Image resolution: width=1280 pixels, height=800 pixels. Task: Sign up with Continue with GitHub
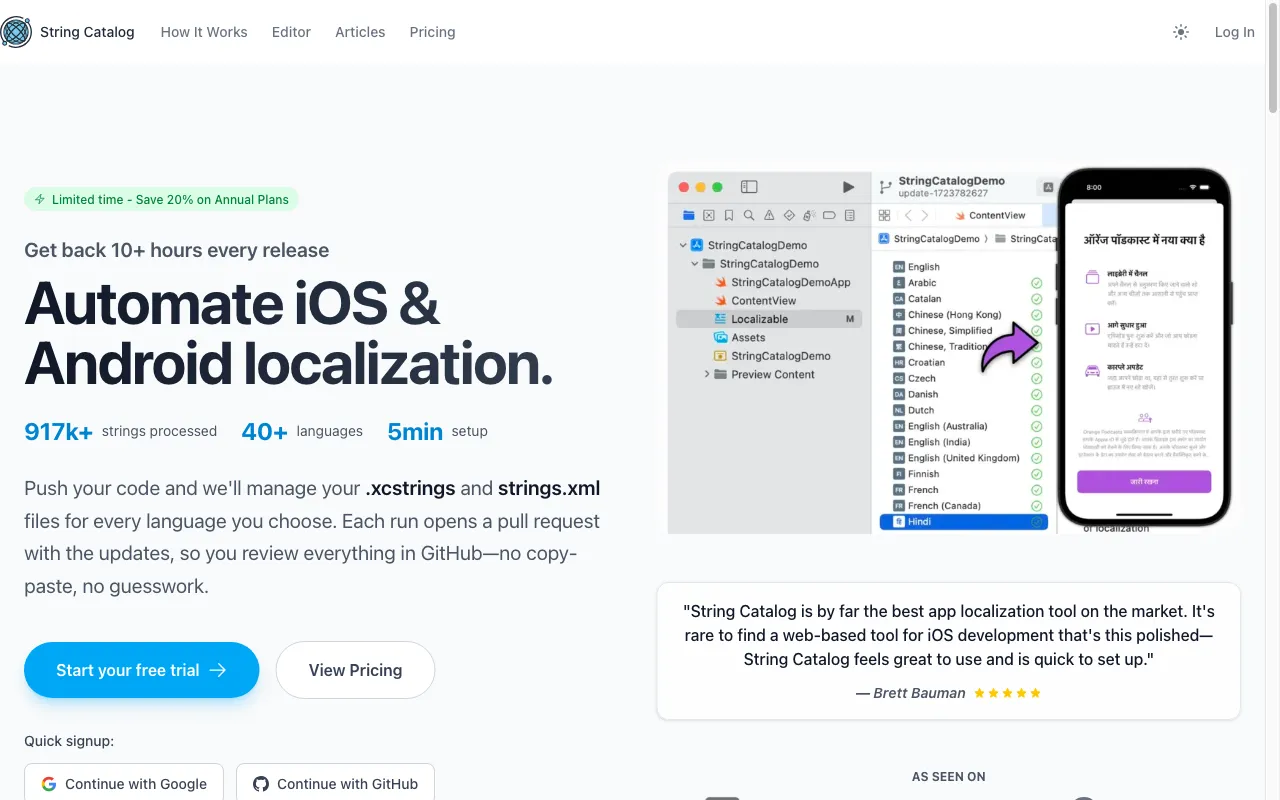tap(335, 784)
